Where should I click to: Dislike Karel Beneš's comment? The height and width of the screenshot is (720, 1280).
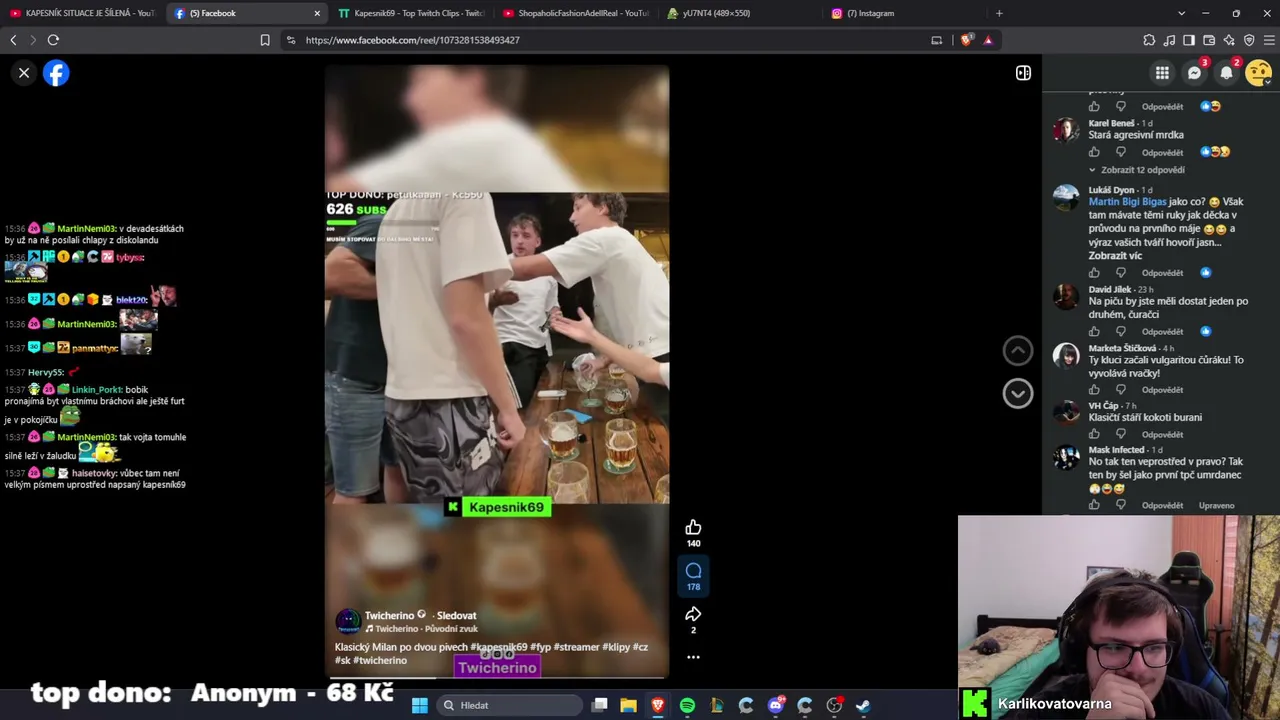(1120, 152)
